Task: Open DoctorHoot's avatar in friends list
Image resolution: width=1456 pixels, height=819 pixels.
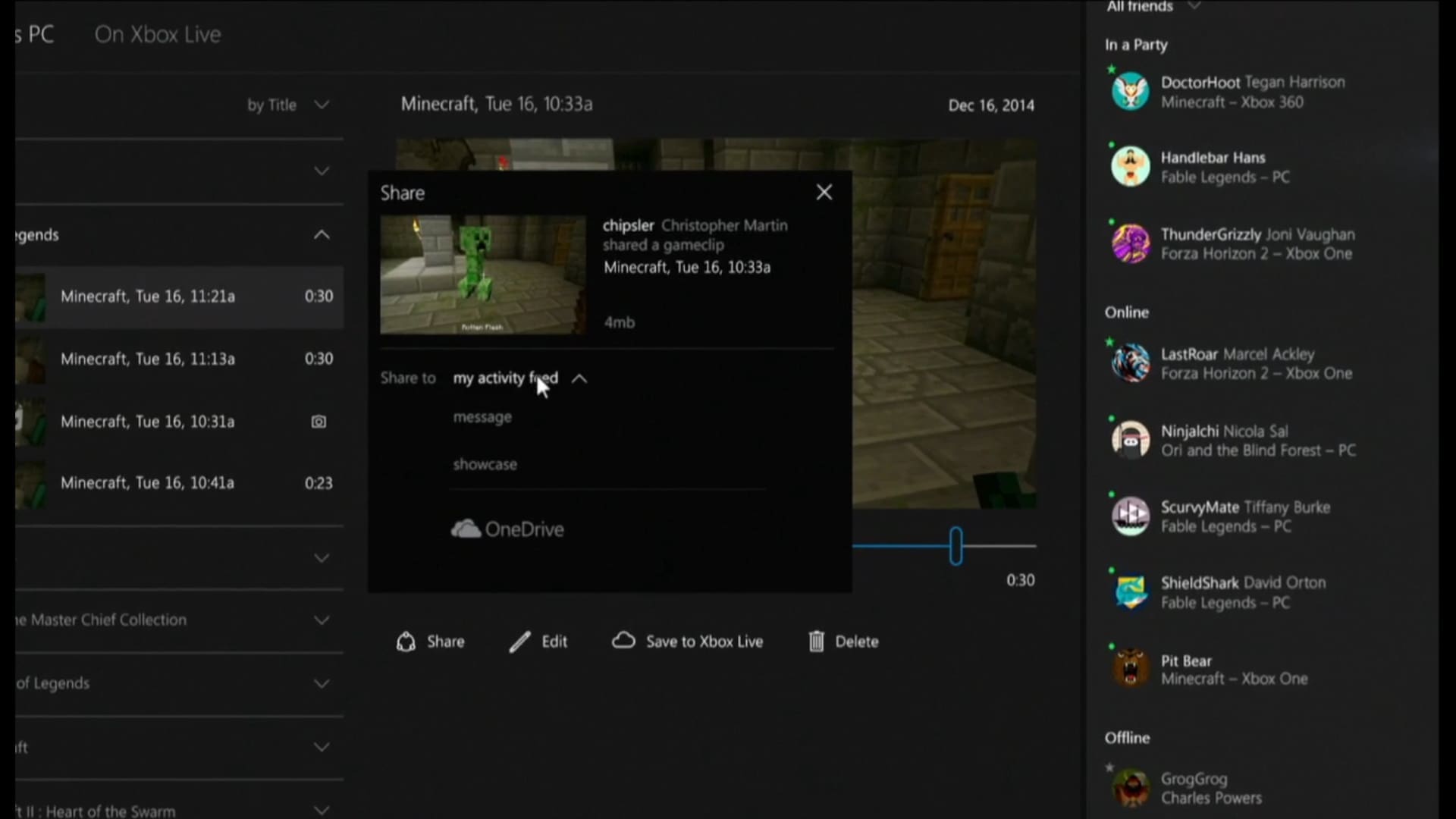Action: coord(1130,92)
